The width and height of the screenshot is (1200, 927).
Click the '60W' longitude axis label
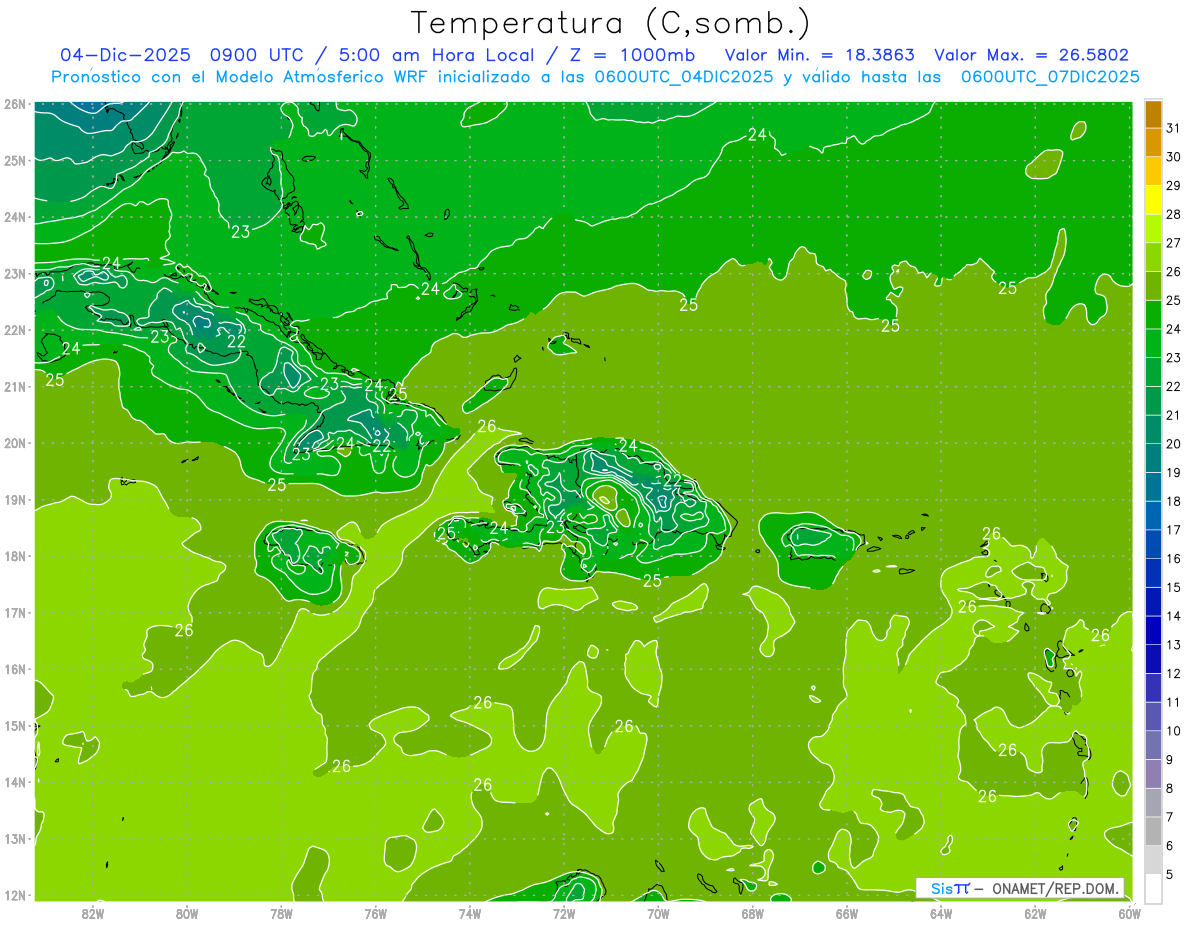click(x=1130, y=912)
